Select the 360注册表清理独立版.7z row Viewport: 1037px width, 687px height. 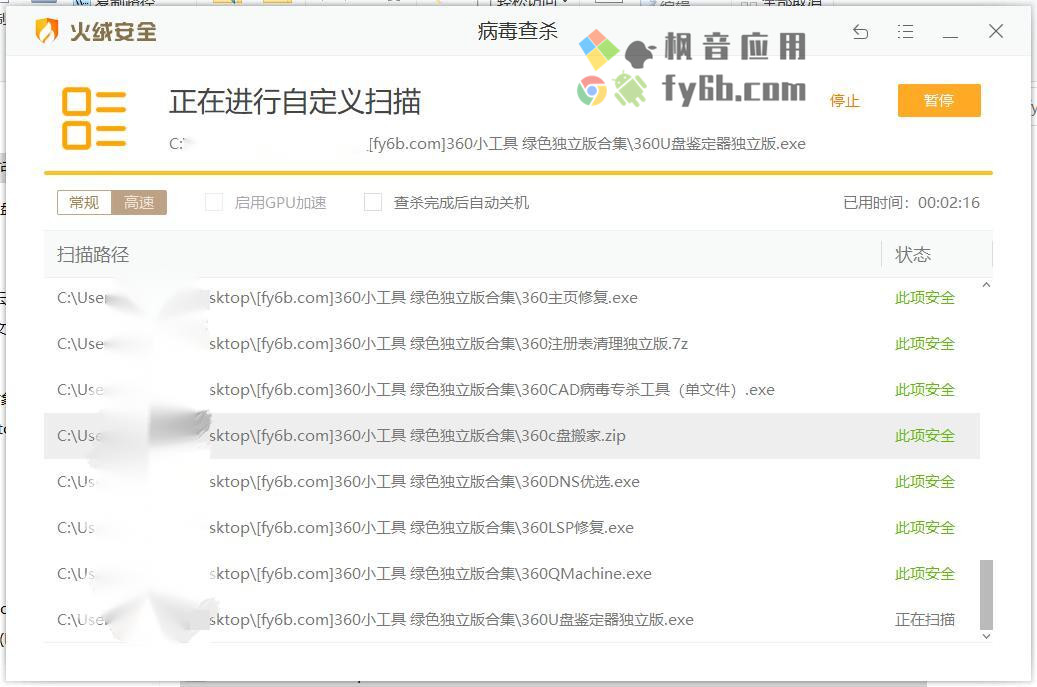512,344
